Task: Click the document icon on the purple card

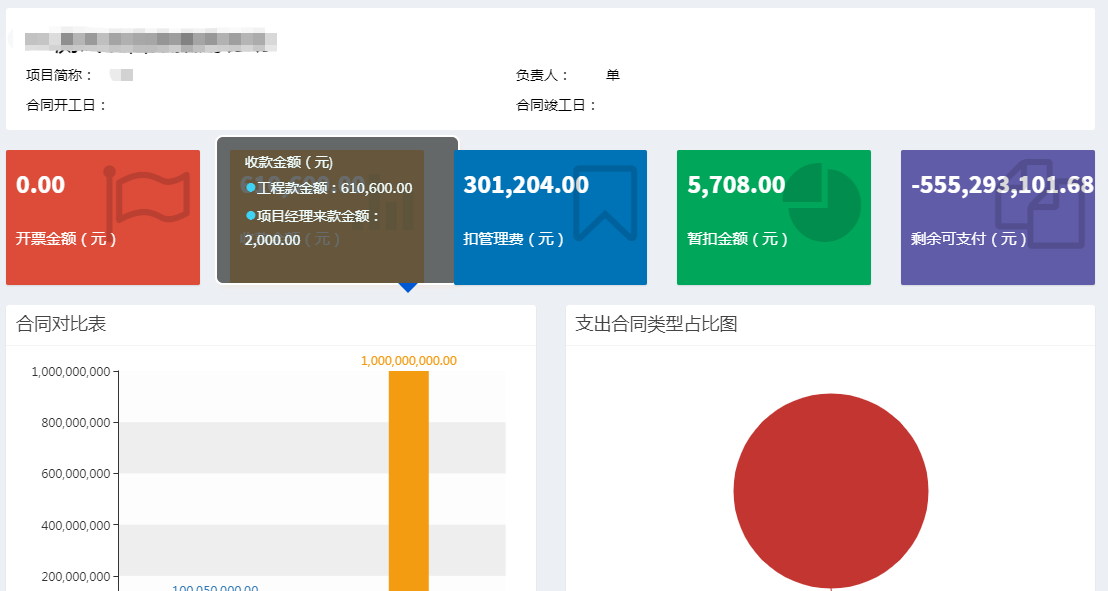Action: tap(1039, 205)
